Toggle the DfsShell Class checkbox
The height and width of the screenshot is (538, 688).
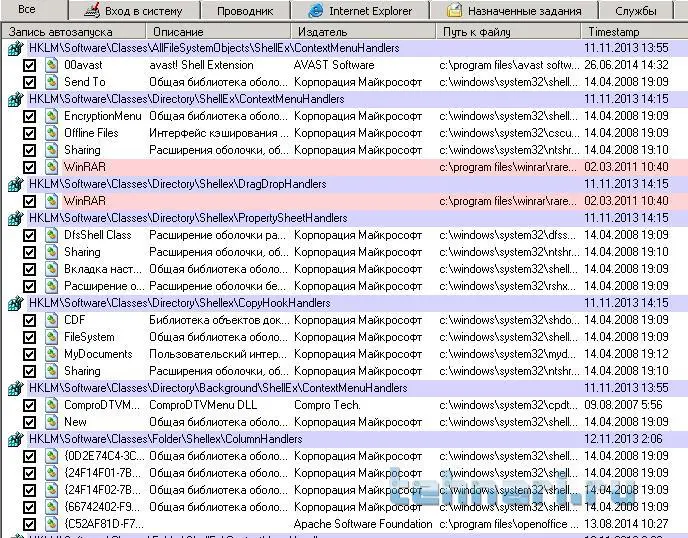point(29,236)
